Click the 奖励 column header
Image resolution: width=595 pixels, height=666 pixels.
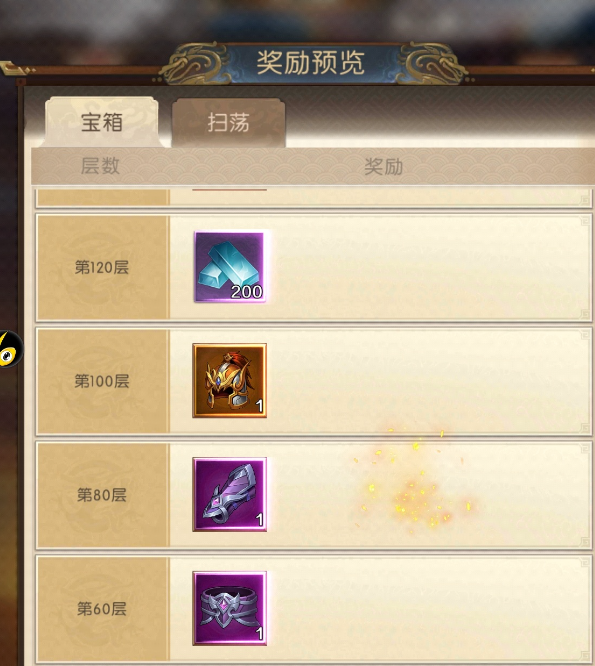[384, 166]
